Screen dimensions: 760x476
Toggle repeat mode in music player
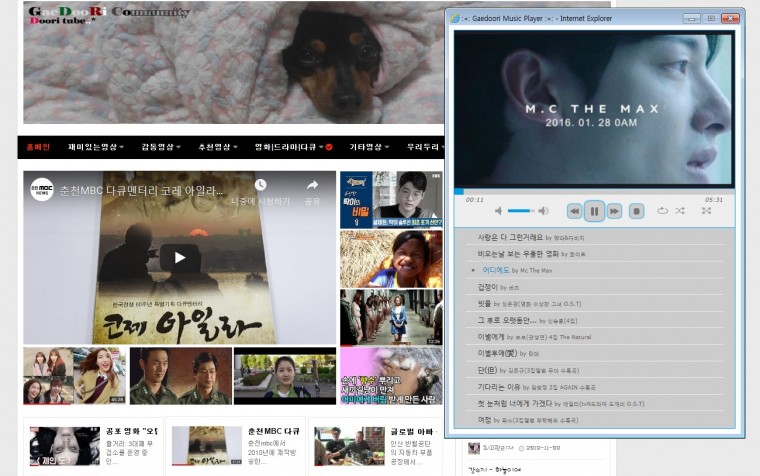(662, 211)
